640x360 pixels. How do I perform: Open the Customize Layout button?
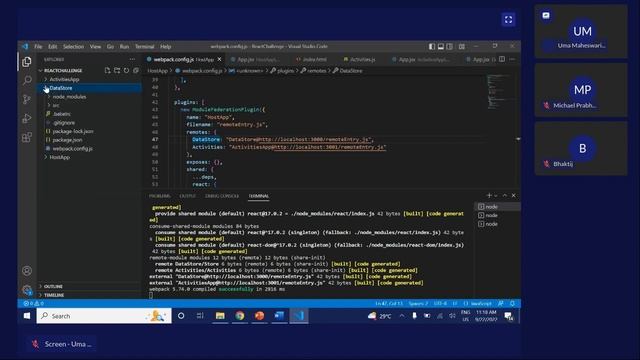[x=462, y=47]
